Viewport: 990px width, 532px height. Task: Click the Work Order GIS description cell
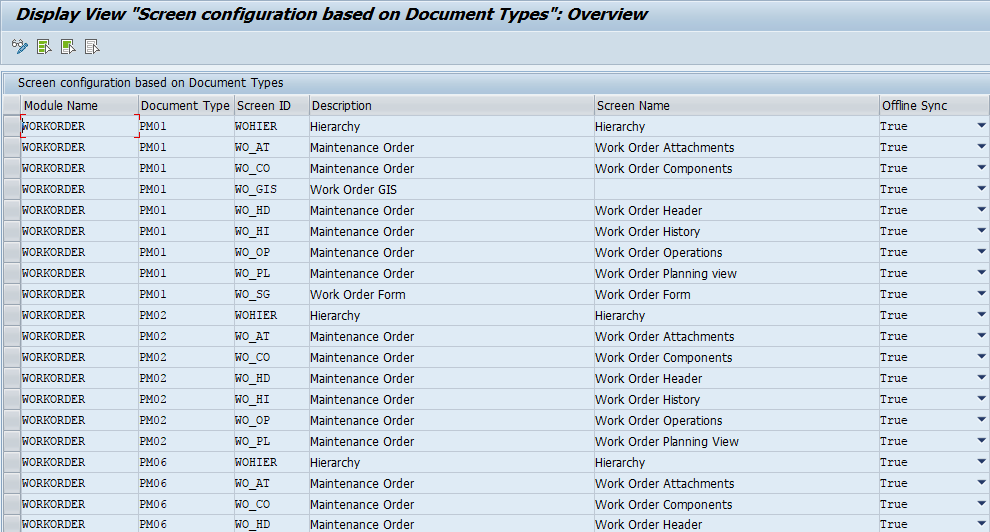tap(450, 189)
